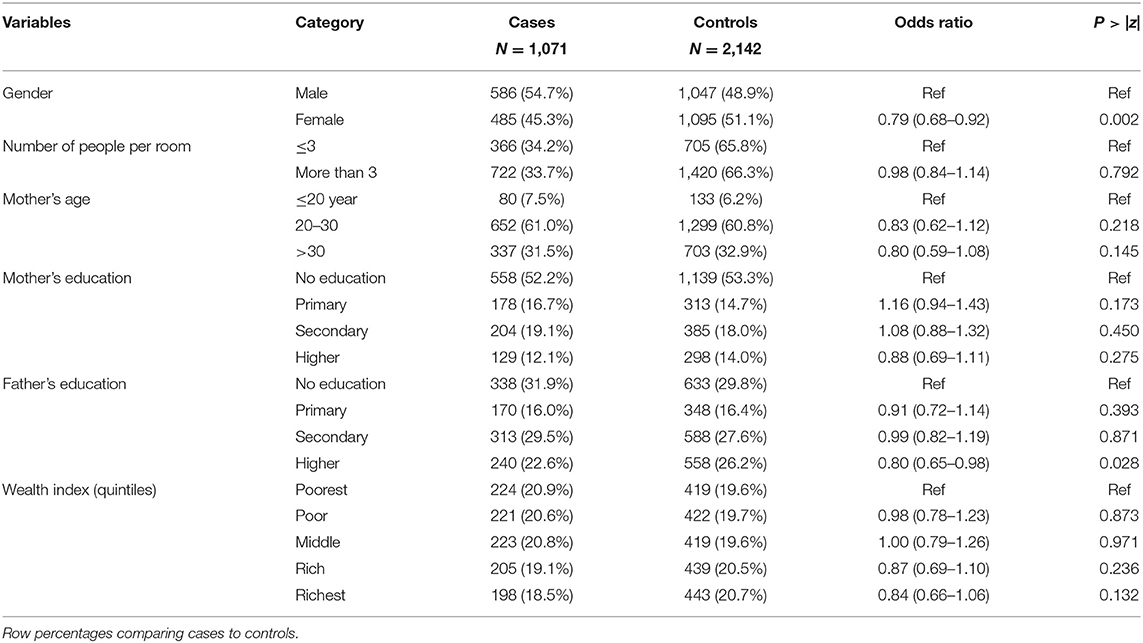Viewport: 1143px width, 643px height.
Task: Click the 1.16 (0.94–1.43) odds ratio cell
Action: tap(933, 304)
